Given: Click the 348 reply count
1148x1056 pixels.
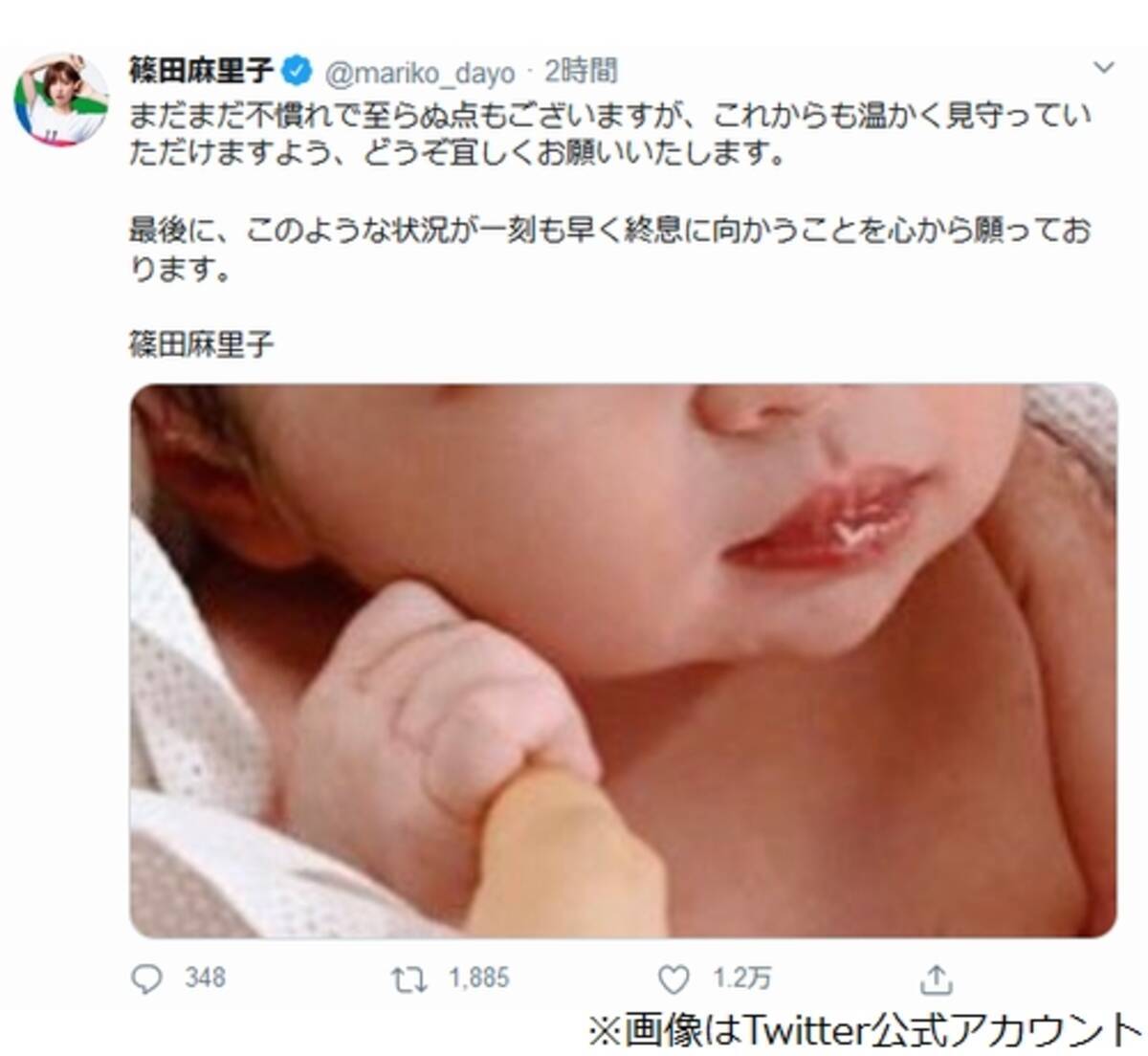Looking at the screenshot, I should pyautogui.click(x=205, y=979).
